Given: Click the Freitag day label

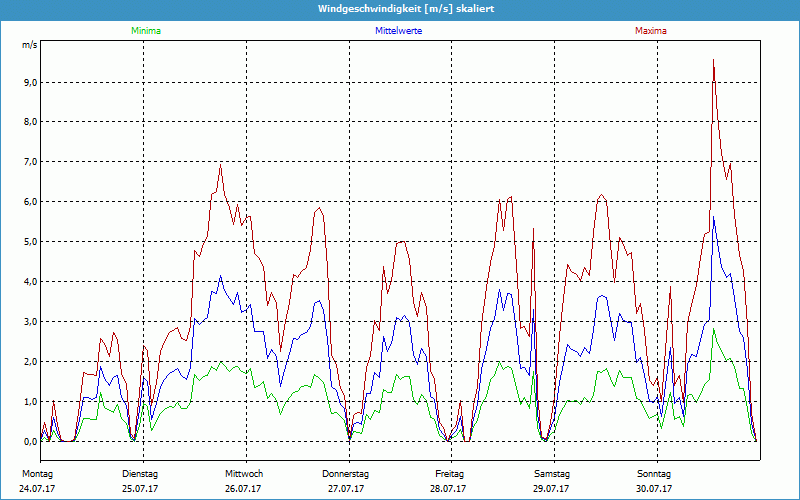Looking at the screenshot, I should tap(449, 474).
